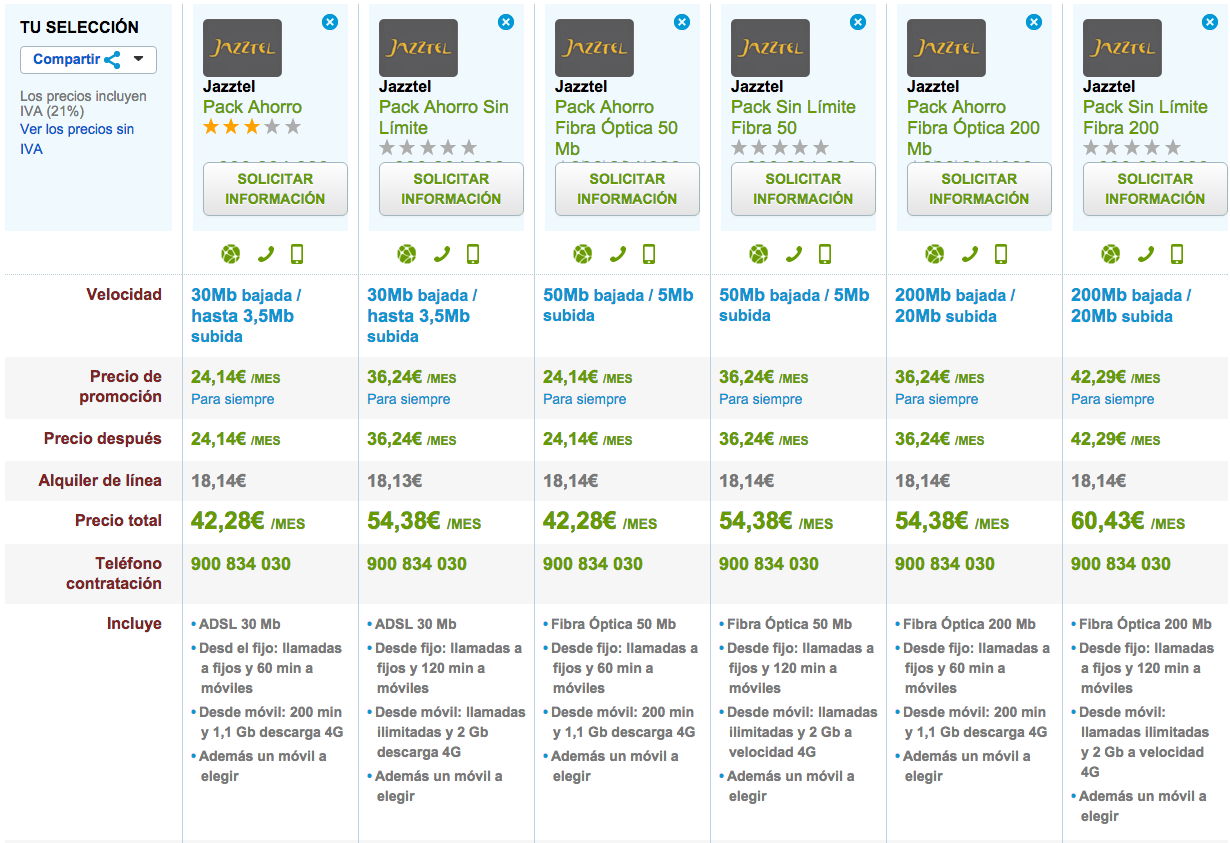This screenshot has width=1230, height=843.
Task: Click '200Mb bajada / 20Mb subida' for Pack Sin Límite Fibra 200
Action: pyautogui.click(x=1131, y=306)
